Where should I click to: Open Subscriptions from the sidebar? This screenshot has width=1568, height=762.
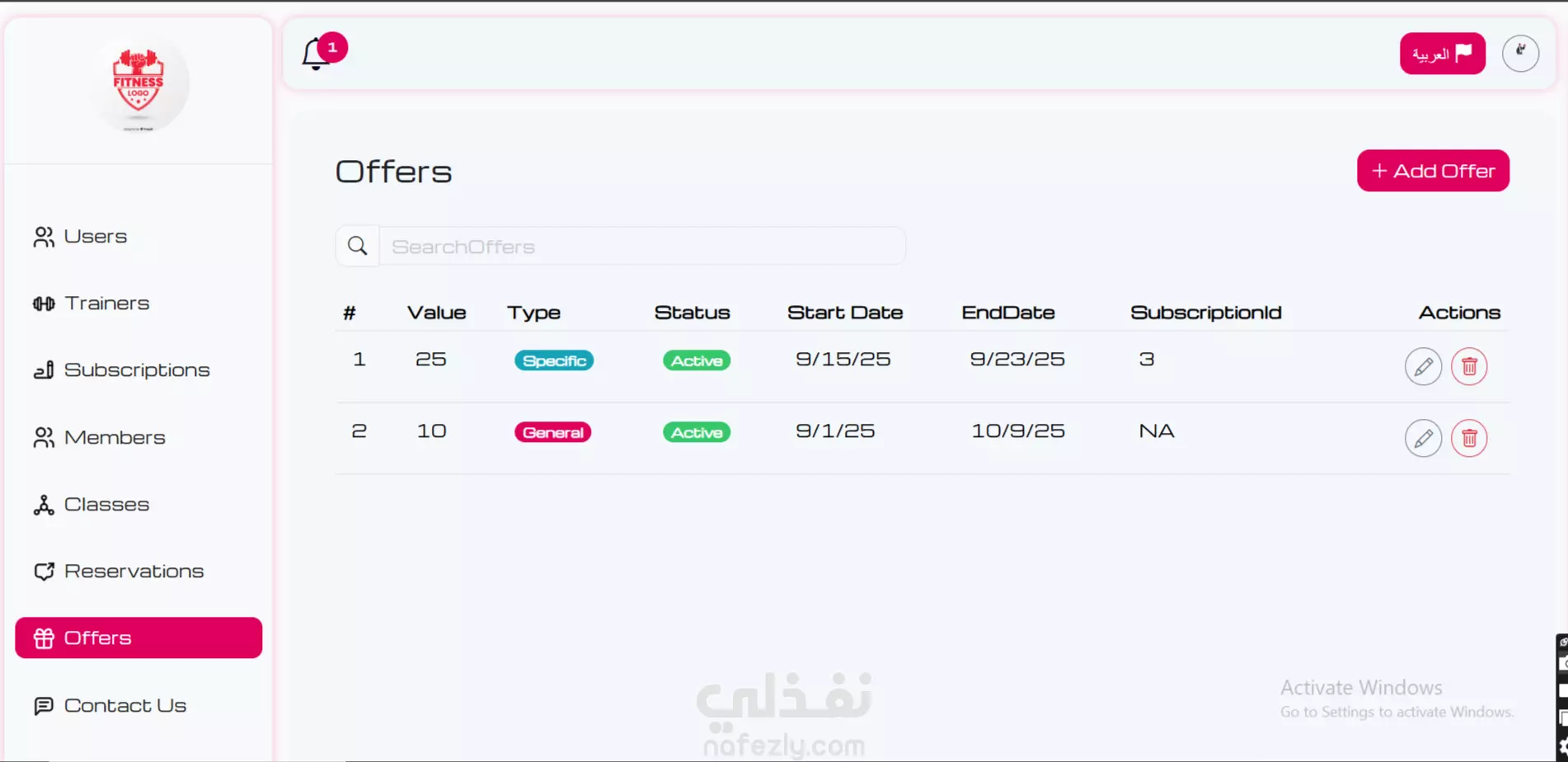(x=136, y=370)
